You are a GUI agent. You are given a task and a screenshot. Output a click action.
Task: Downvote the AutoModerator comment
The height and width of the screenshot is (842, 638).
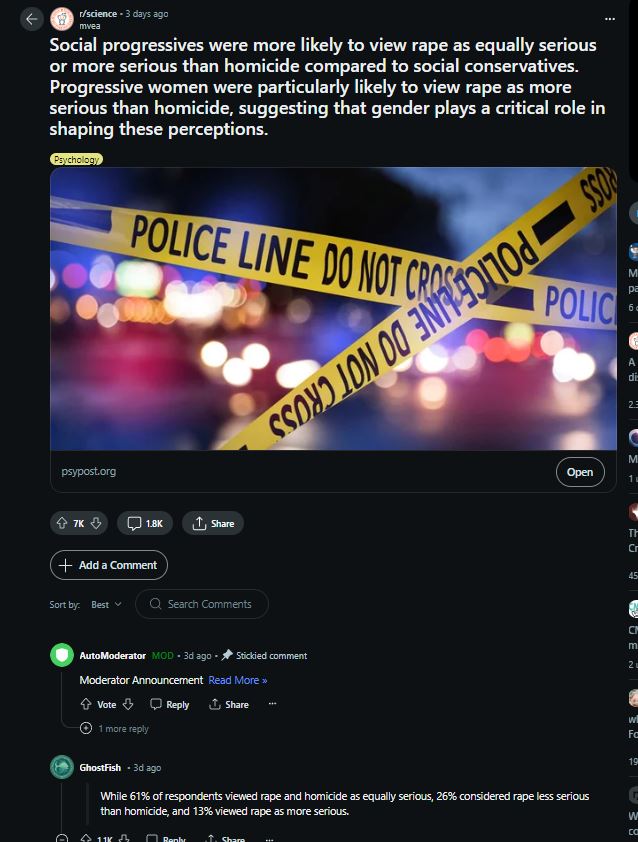tap(128, 704)
